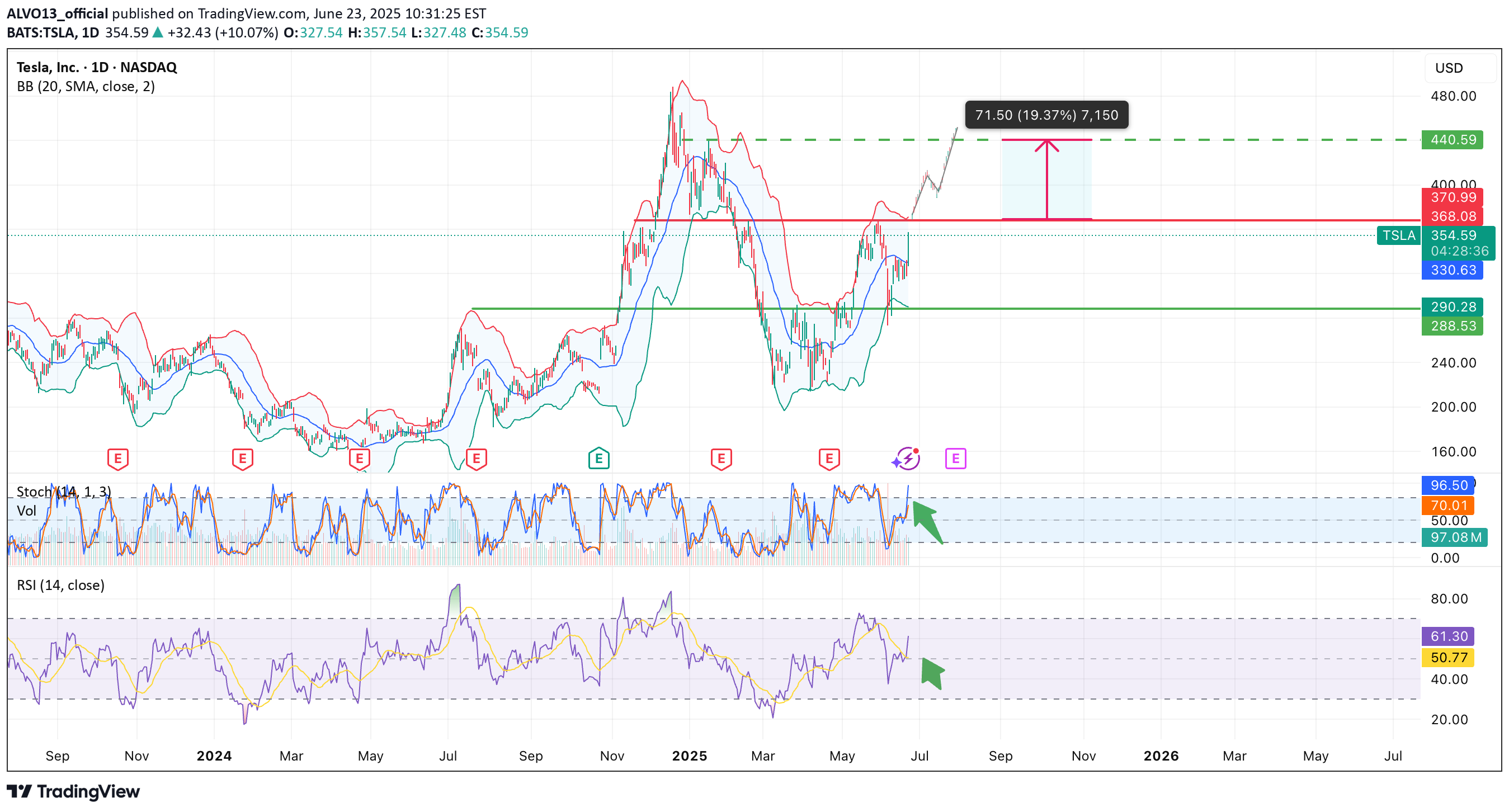Select the Stoch (14, 1, 3) indicator label

[x=64, y=492]
